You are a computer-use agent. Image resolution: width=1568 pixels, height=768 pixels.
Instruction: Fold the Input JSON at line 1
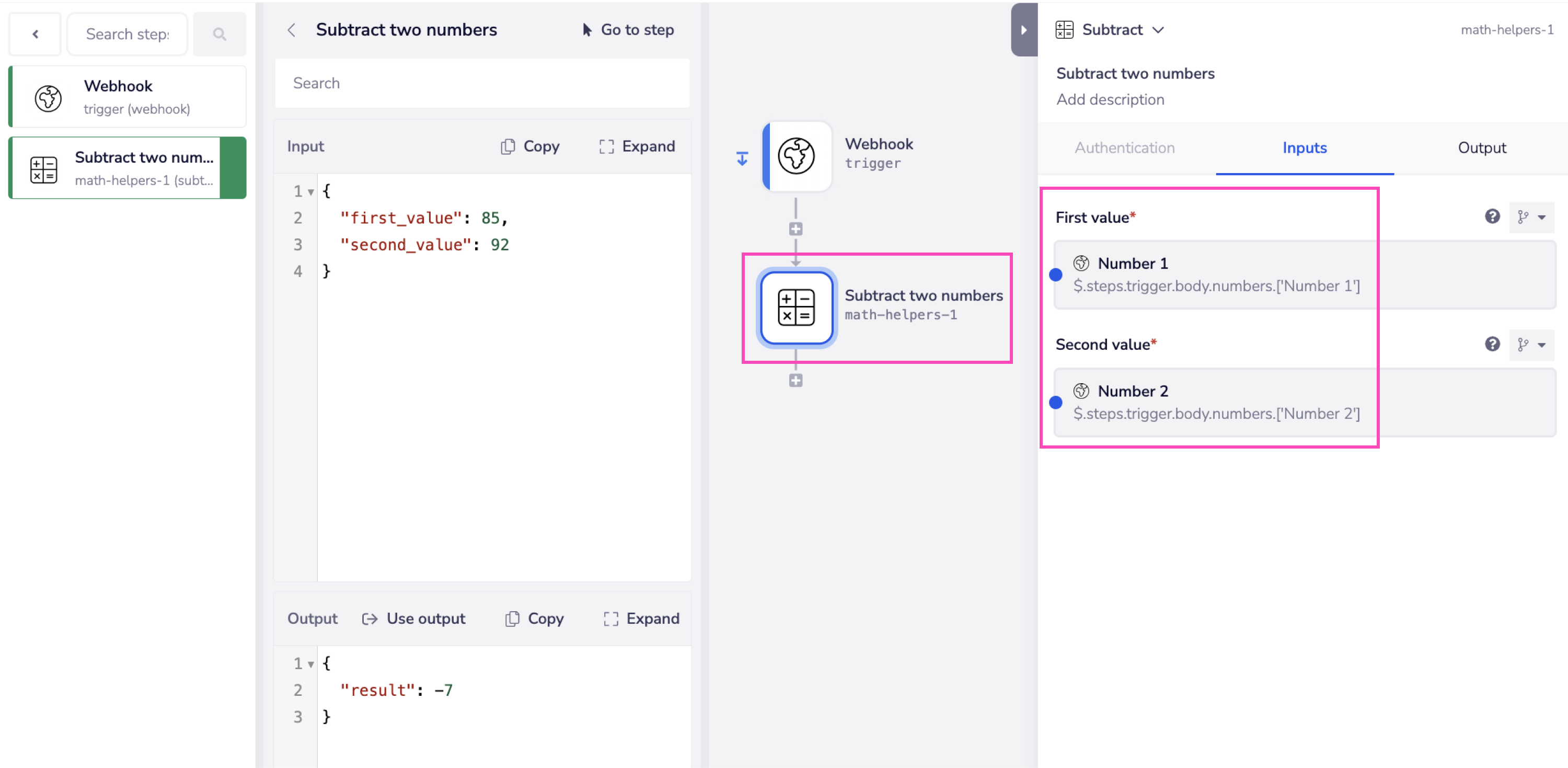(x=311, y=192)
